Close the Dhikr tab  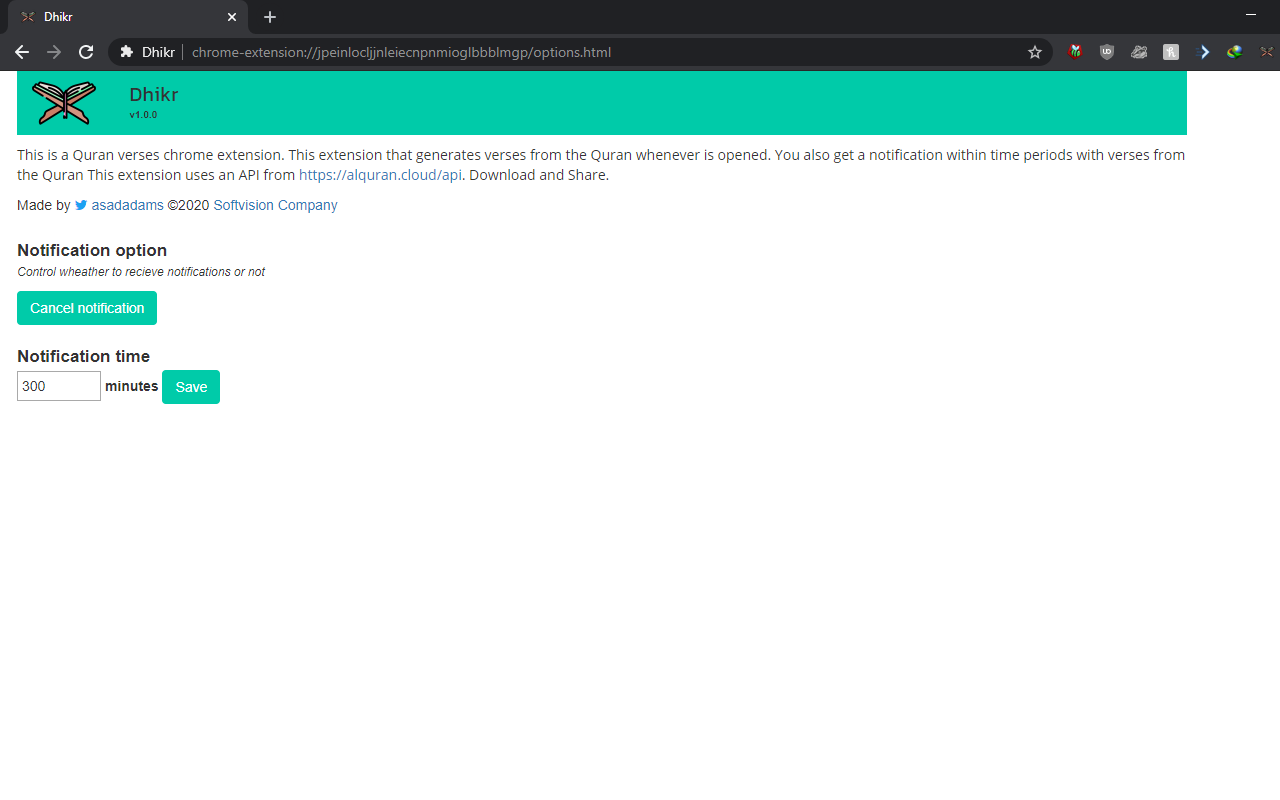232,17
